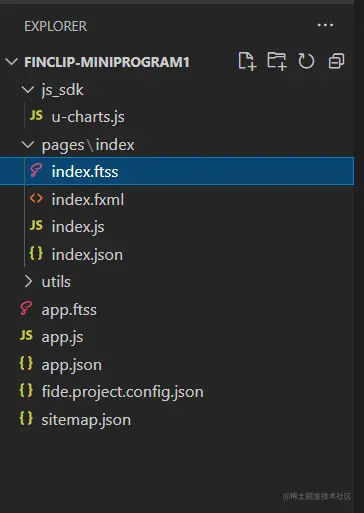Open sitemap.json file

(x=86, y=420)
